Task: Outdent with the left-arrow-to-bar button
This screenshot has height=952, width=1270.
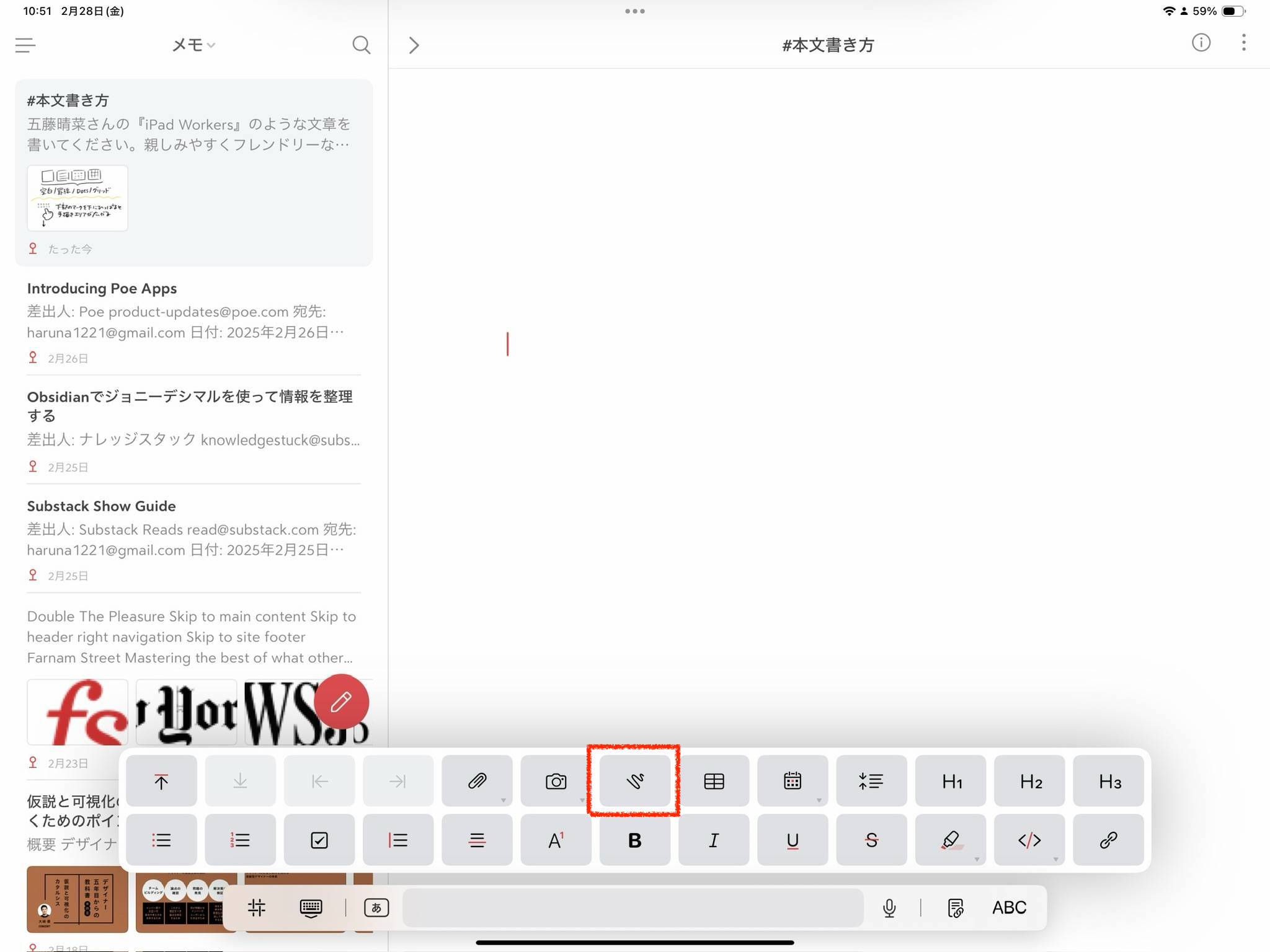Action: [319, 781]
